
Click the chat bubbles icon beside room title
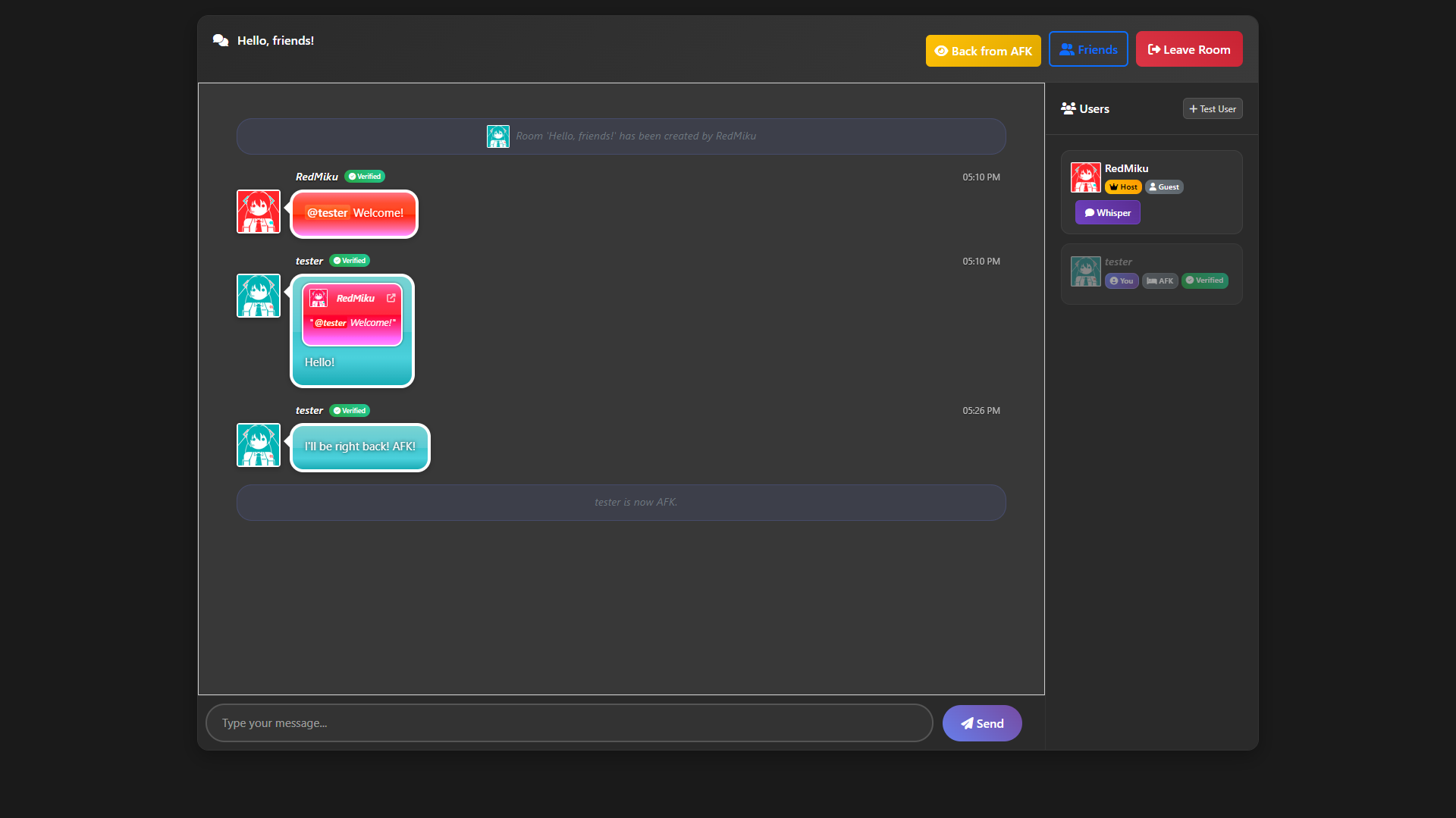[221, 40]
